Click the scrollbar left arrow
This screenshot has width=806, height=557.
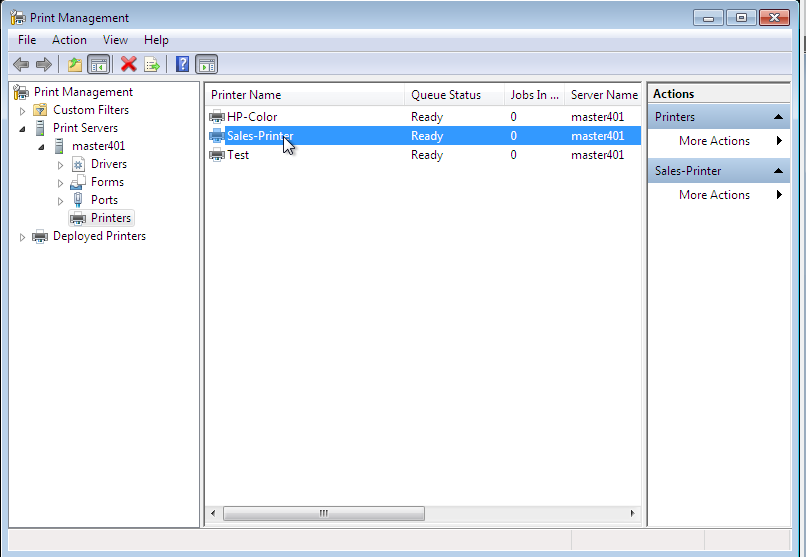point(213,513)
